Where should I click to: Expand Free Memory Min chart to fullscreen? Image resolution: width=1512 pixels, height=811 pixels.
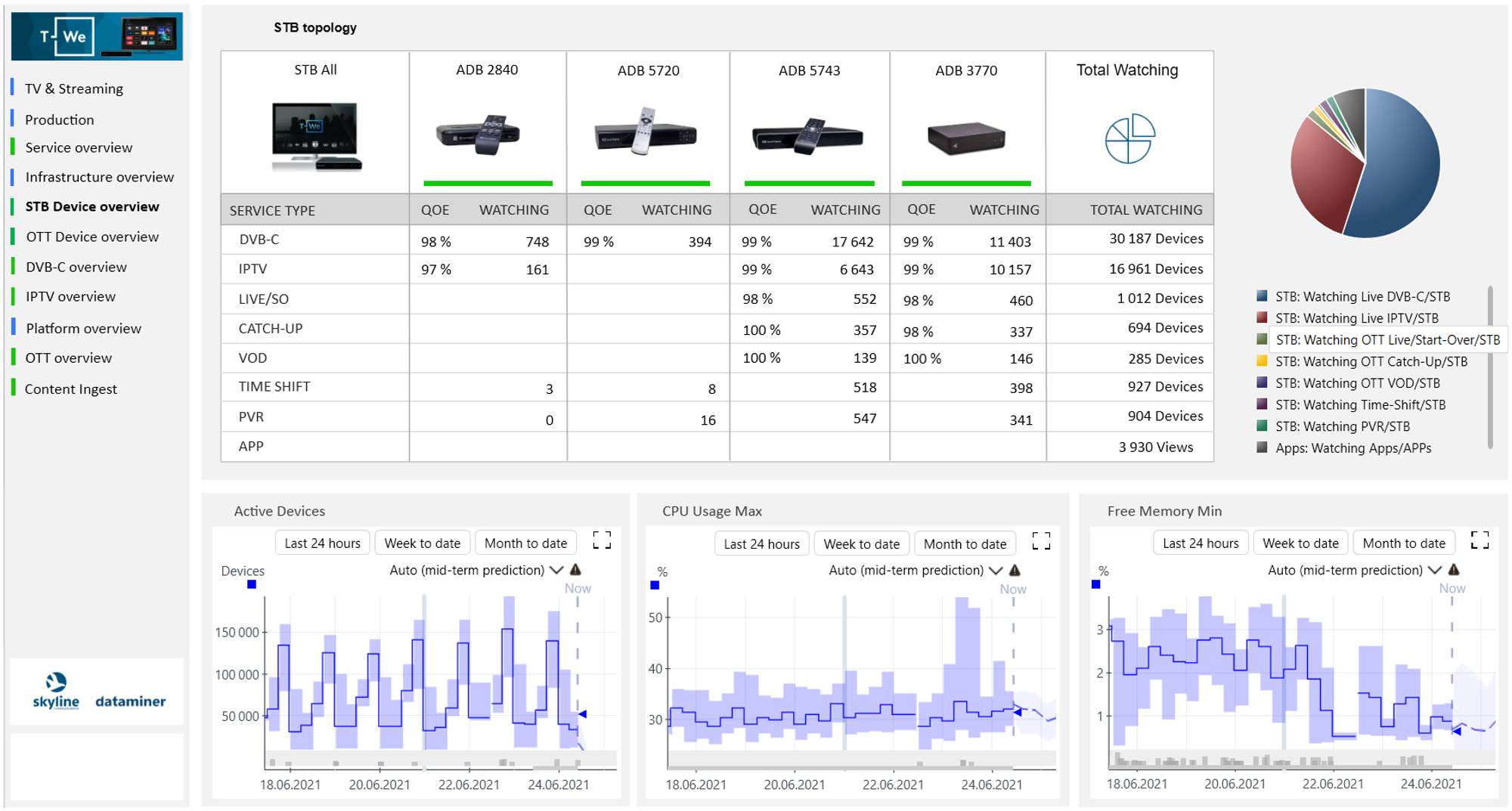point(1479,540)
